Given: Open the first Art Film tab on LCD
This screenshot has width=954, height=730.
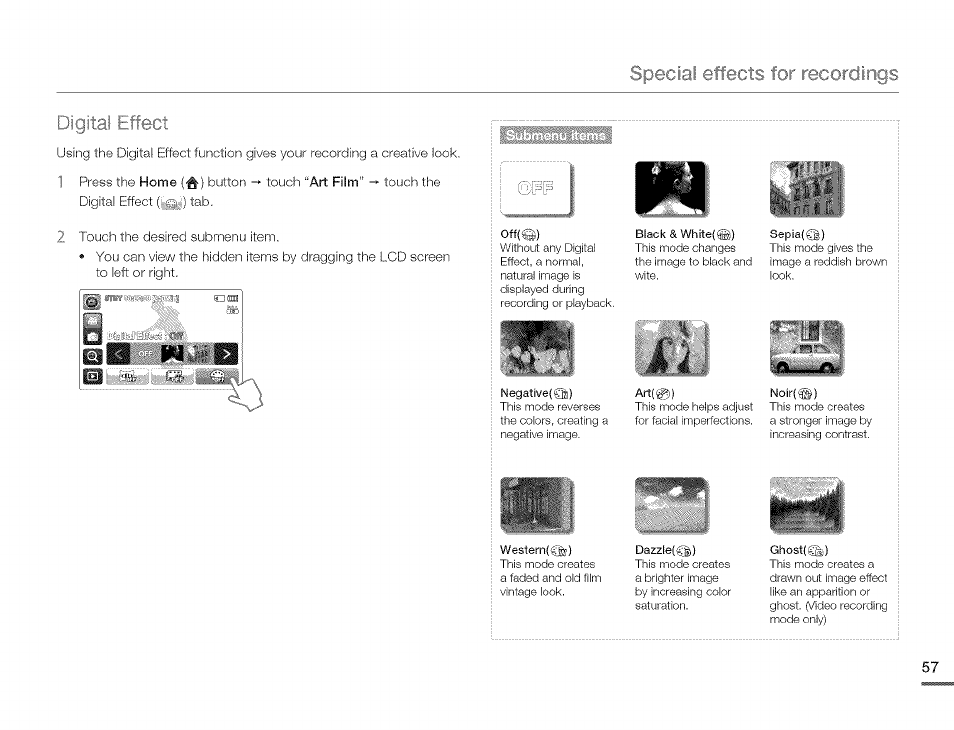Looking at the screenshot, I should click(128, 376).
